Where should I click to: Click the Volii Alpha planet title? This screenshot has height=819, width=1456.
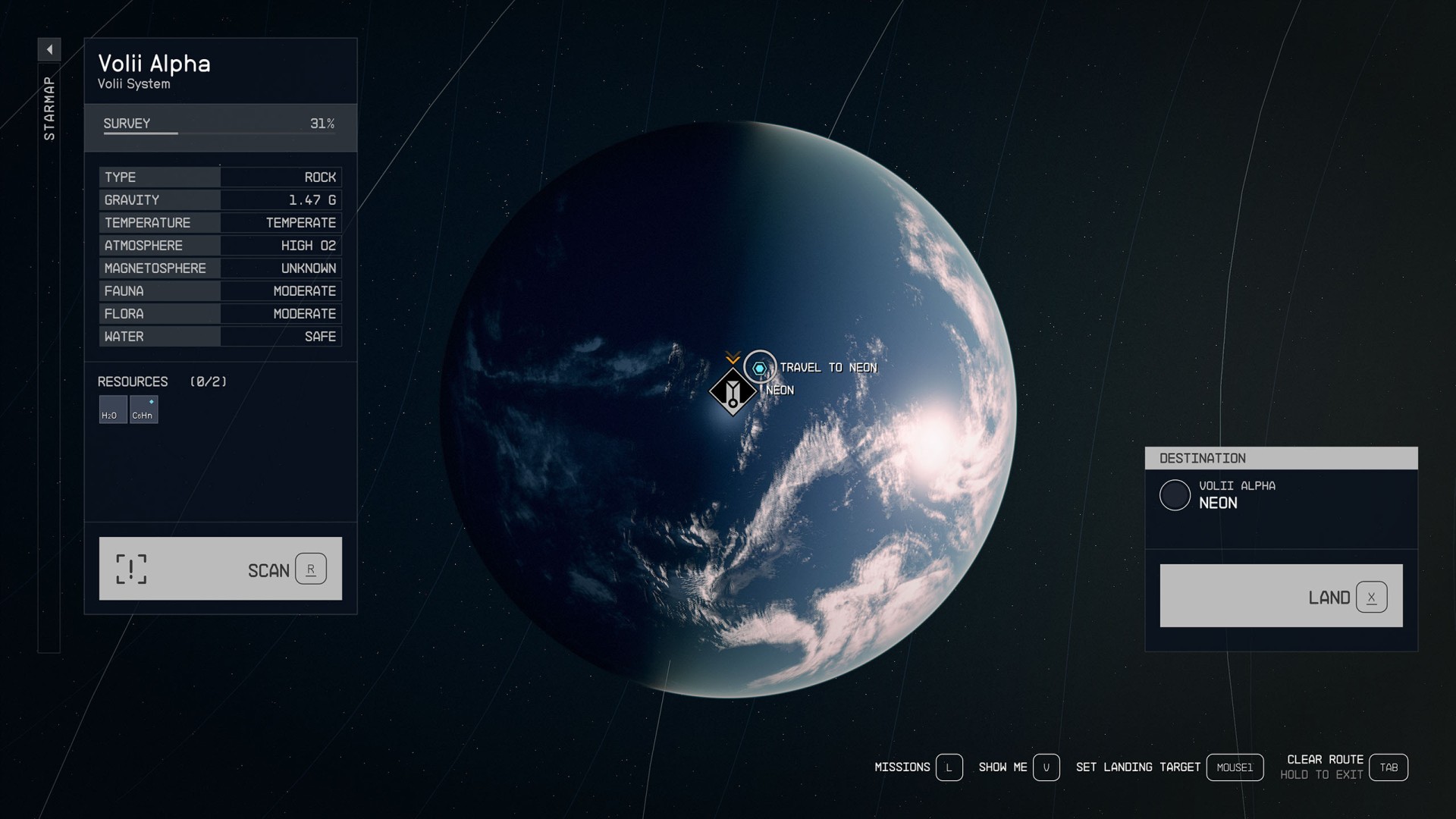point(154,64)
